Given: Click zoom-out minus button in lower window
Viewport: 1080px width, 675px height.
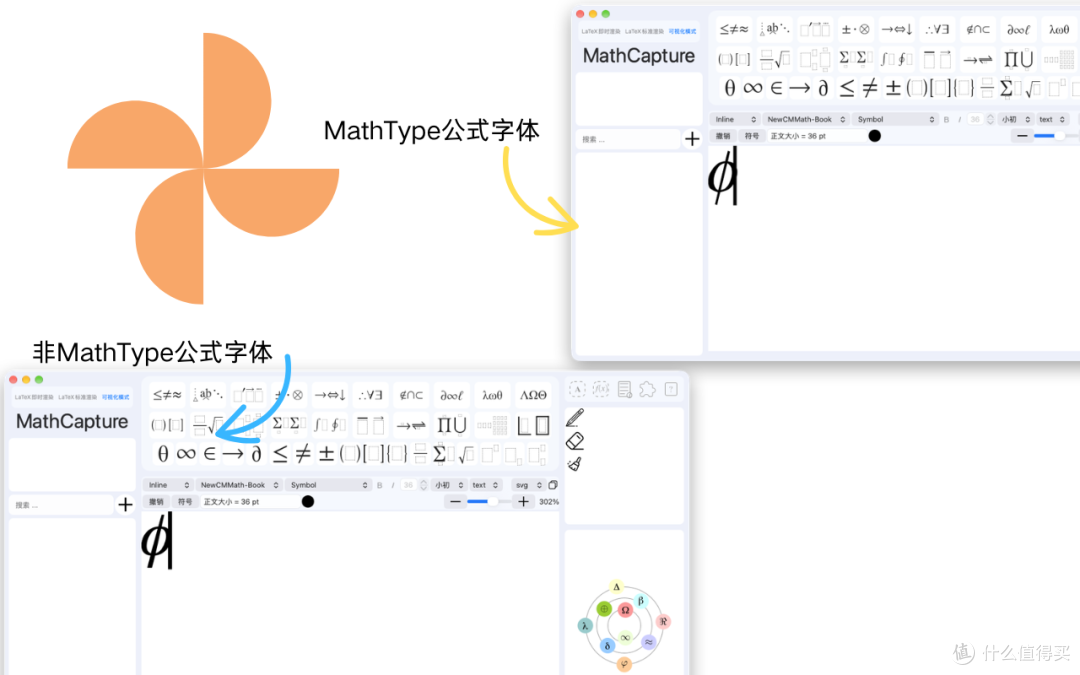Looking at the screenshot, I should [455, 501].
